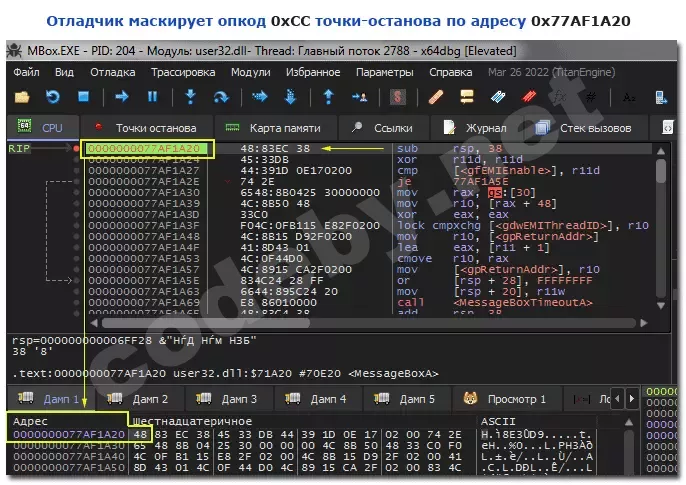The height and width of the screenshot is (485, 686).
Task: Click the horizontal scrollbar right arrow
Action: pyautogui.click(x=644, y=323)
